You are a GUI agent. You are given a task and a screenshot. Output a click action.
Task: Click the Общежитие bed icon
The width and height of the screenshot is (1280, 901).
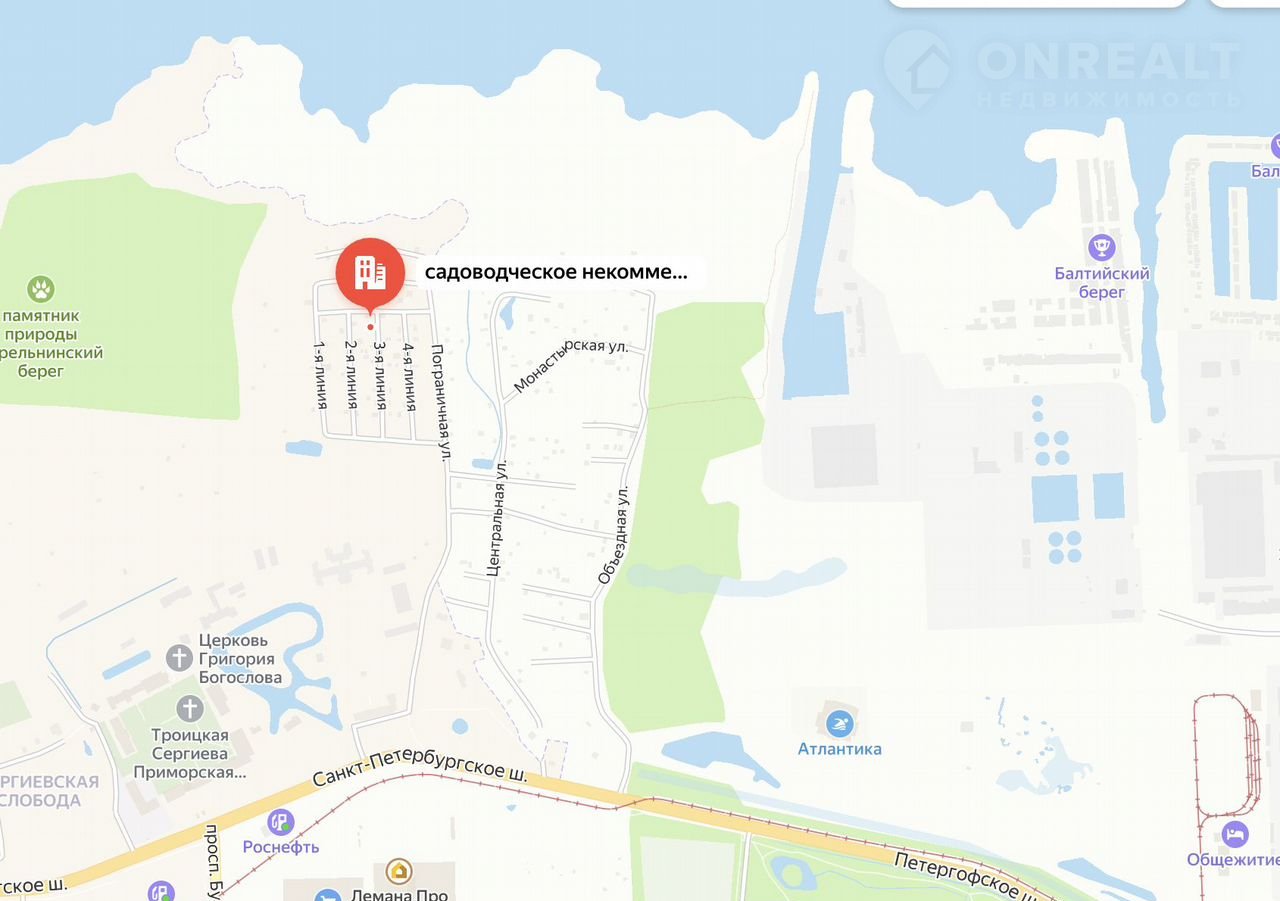pyautogui.click(x=1236, y=833)
